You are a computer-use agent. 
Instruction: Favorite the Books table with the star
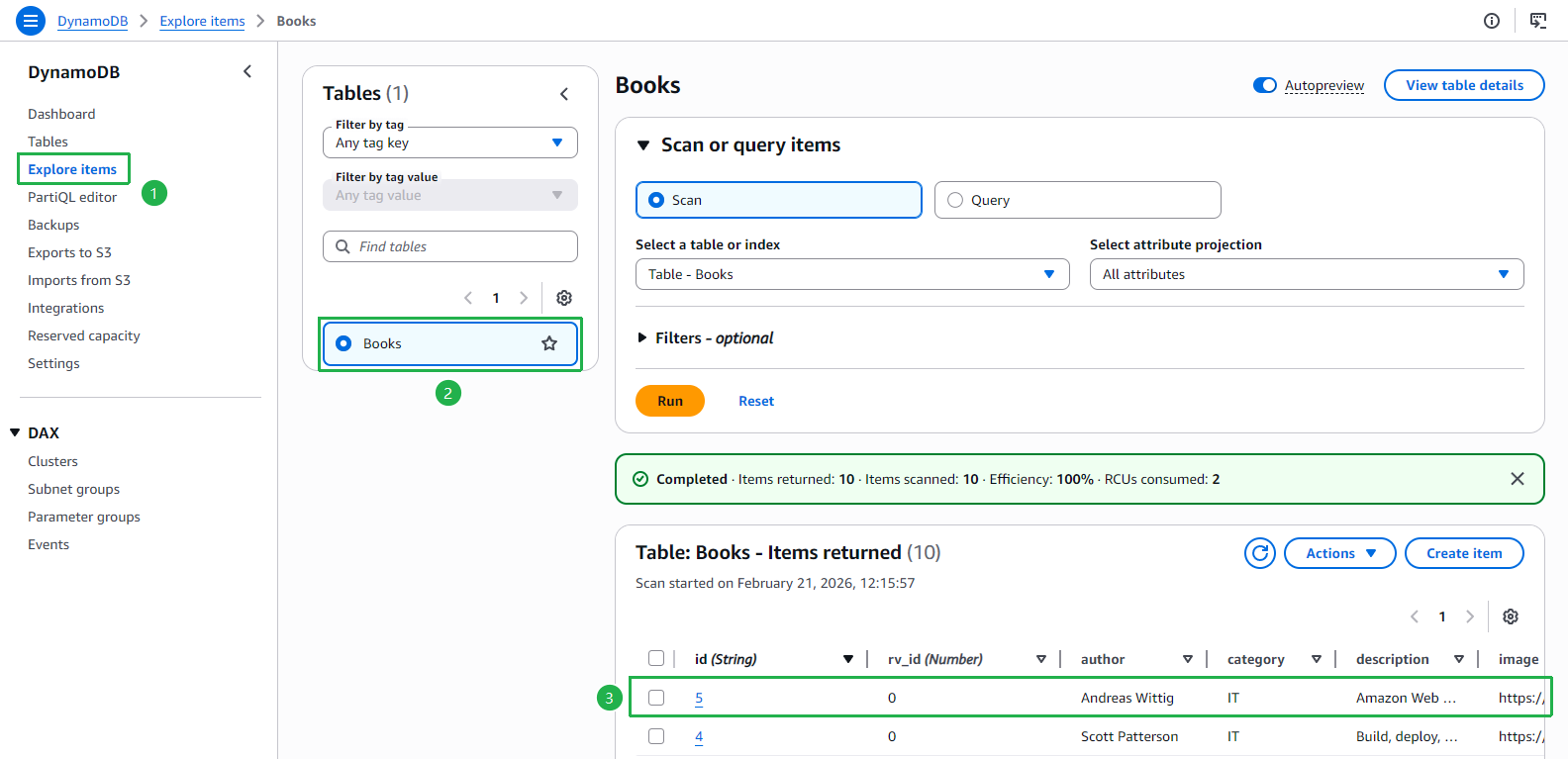tap(549, 343)
